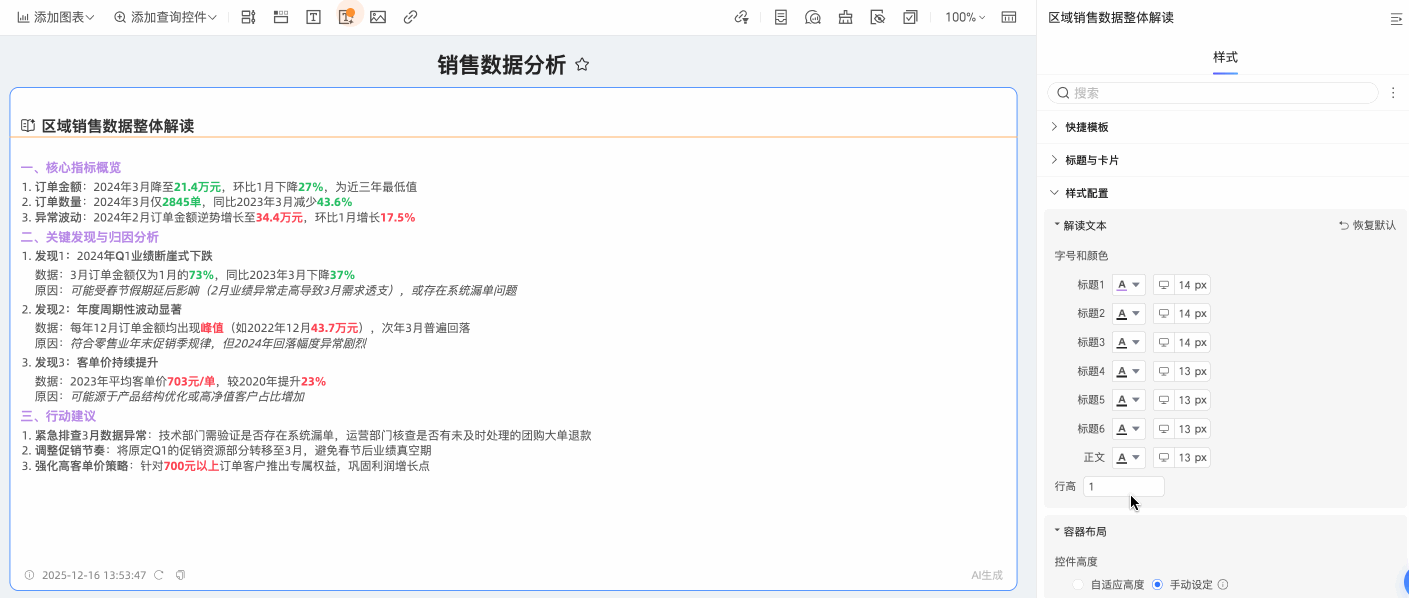
Task: Open the 100% zoom dropdown
Action: pyautogui.click(x=965, y=17)
